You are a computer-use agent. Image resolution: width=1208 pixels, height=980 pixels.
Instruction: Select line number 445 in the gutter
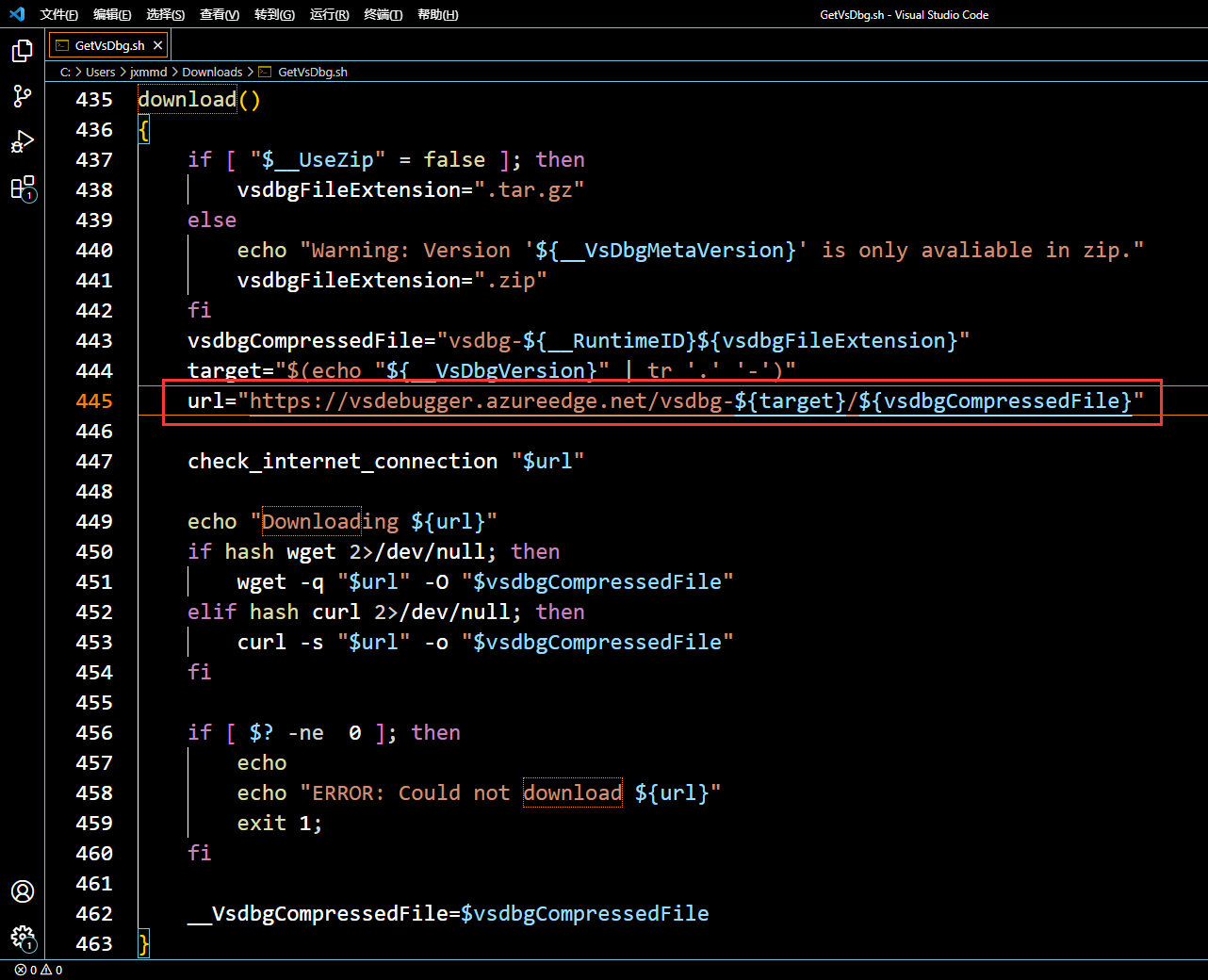[94, 400]
